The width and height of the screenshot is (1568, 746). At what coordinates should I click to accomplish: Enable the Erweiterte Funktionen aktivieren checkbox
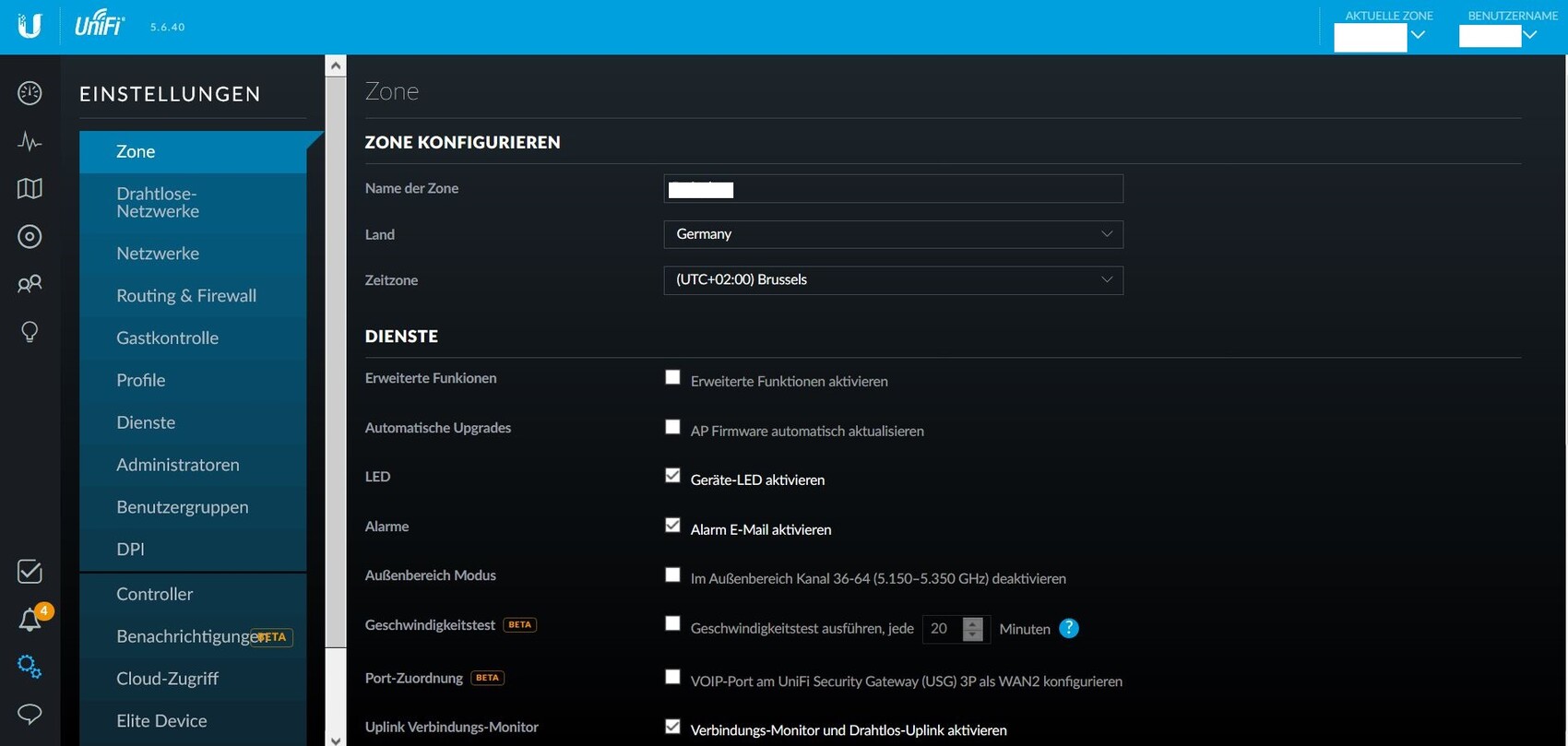[x=672, y=377]
